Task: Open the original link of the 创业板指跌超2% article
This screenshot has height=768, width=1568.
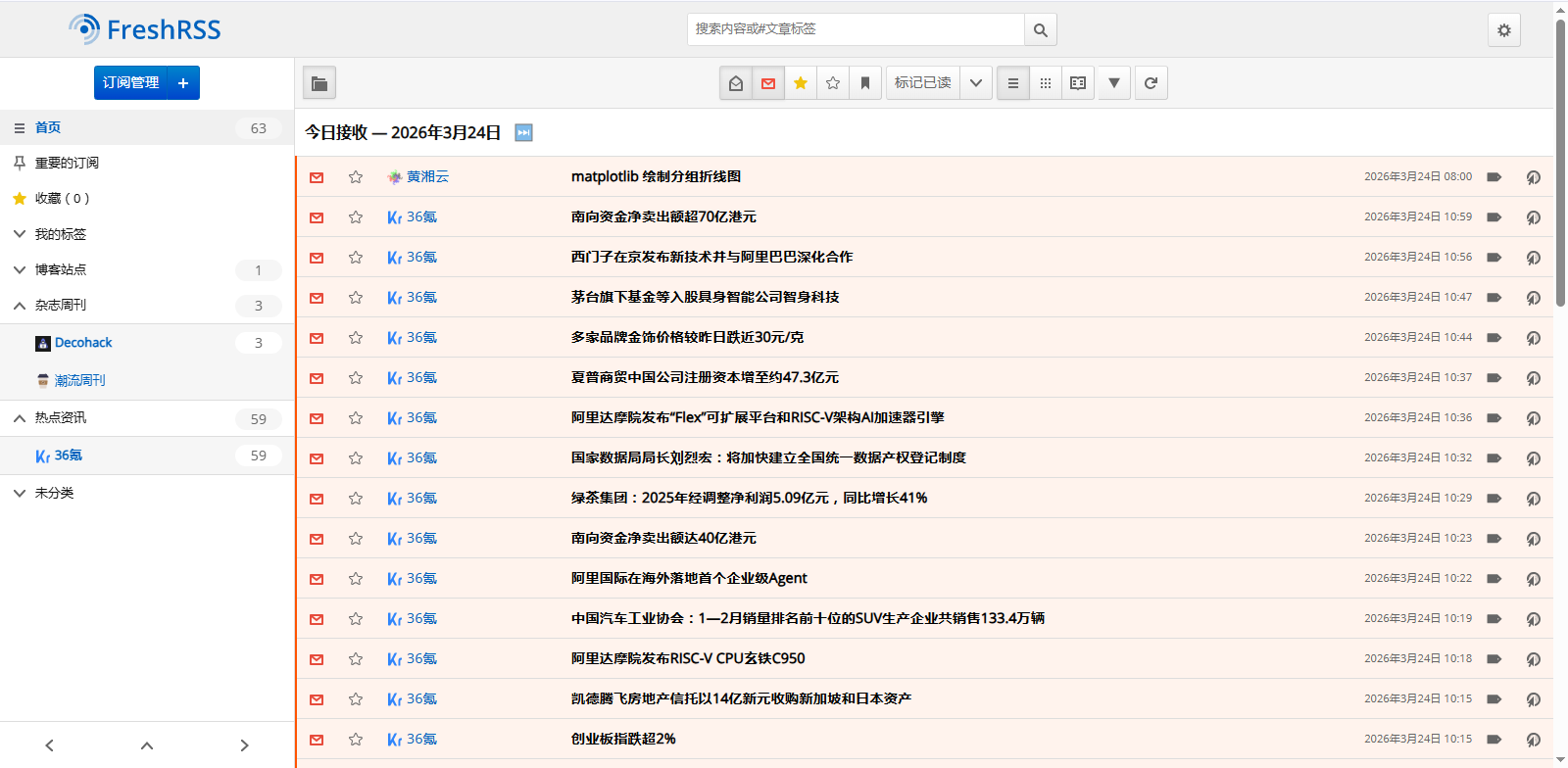Action: tap(1533, 740)
